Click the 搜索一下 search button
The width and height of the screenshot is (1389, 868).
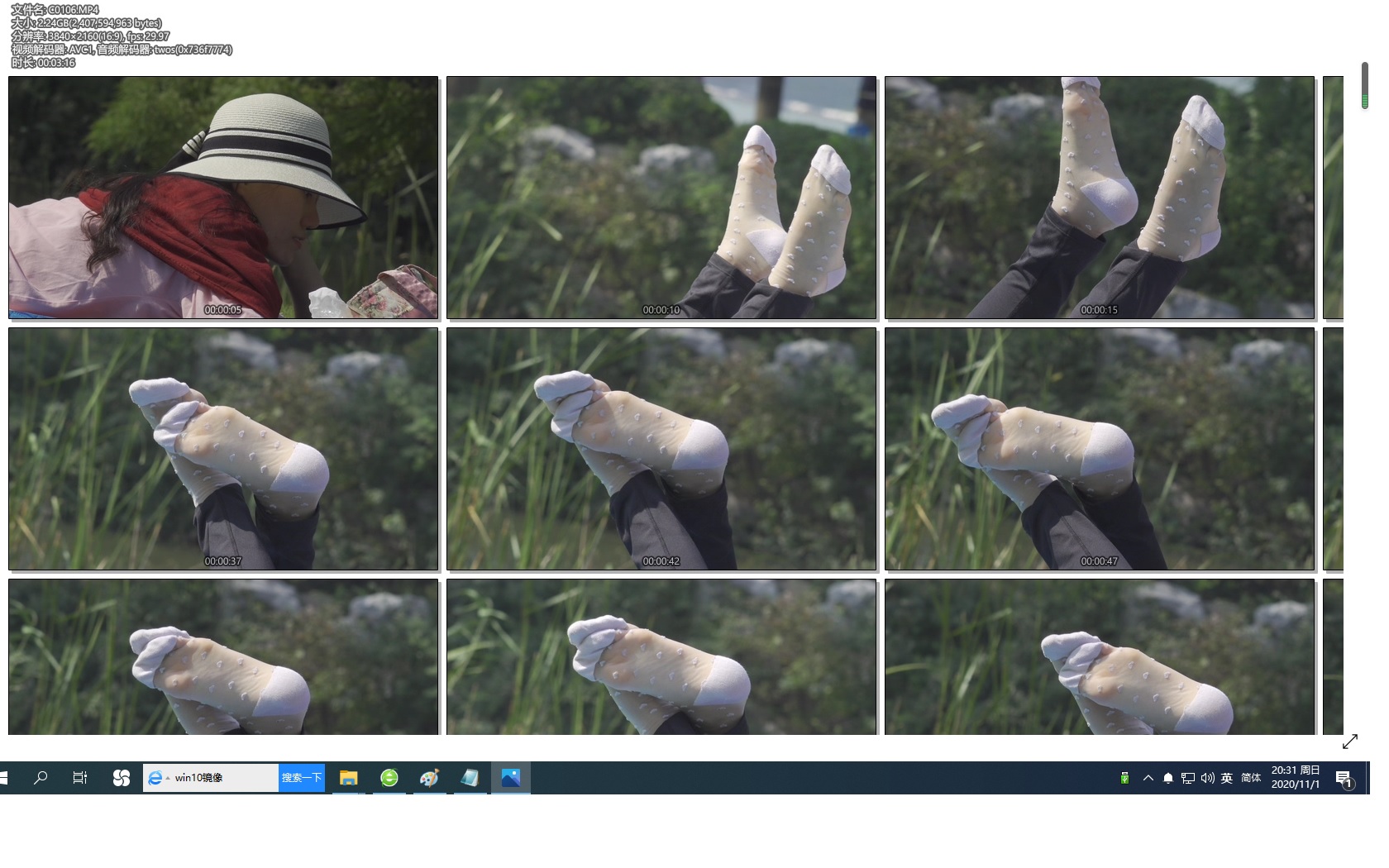coord(301,778)
